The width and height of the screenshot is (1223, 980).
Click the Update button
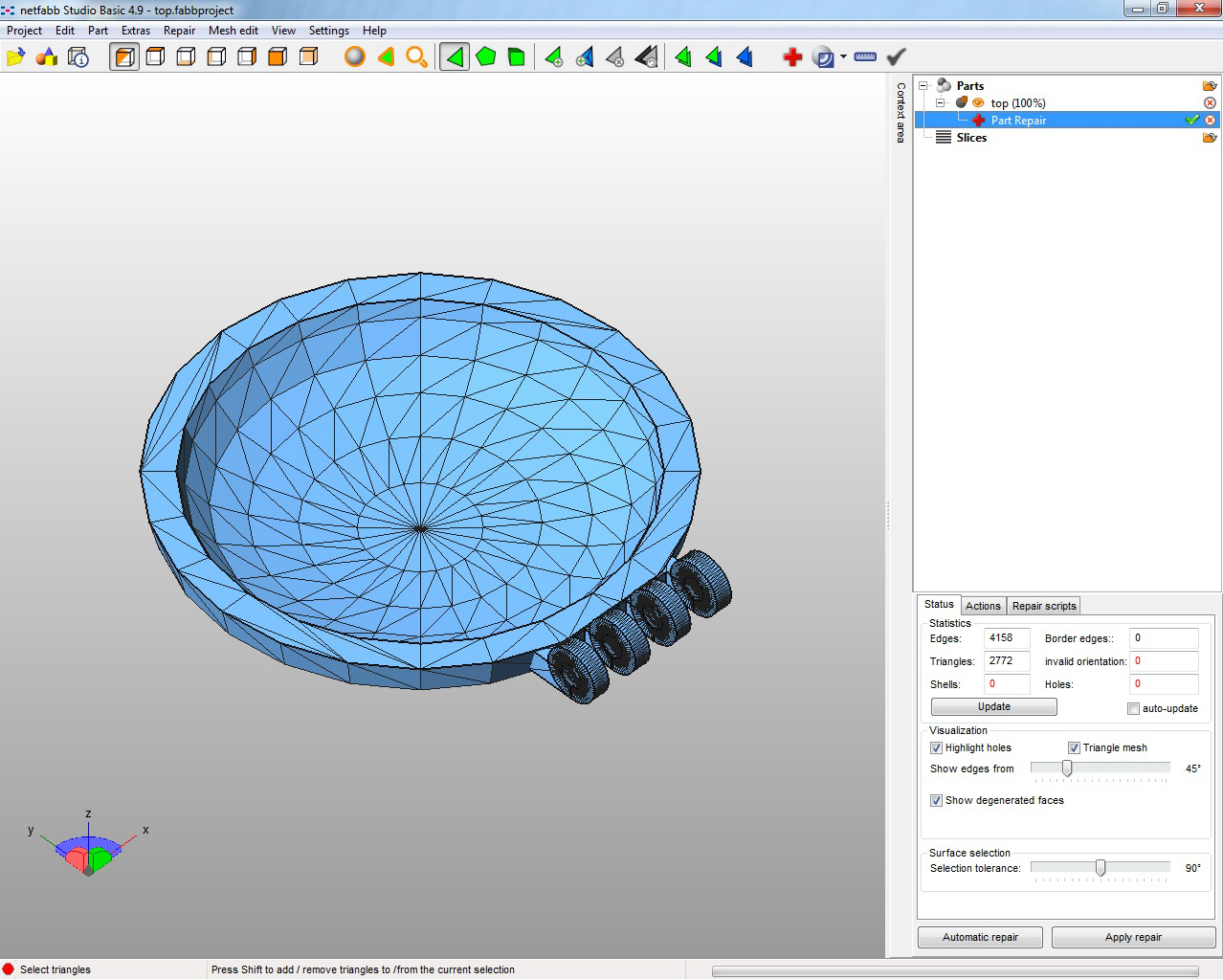994,707
